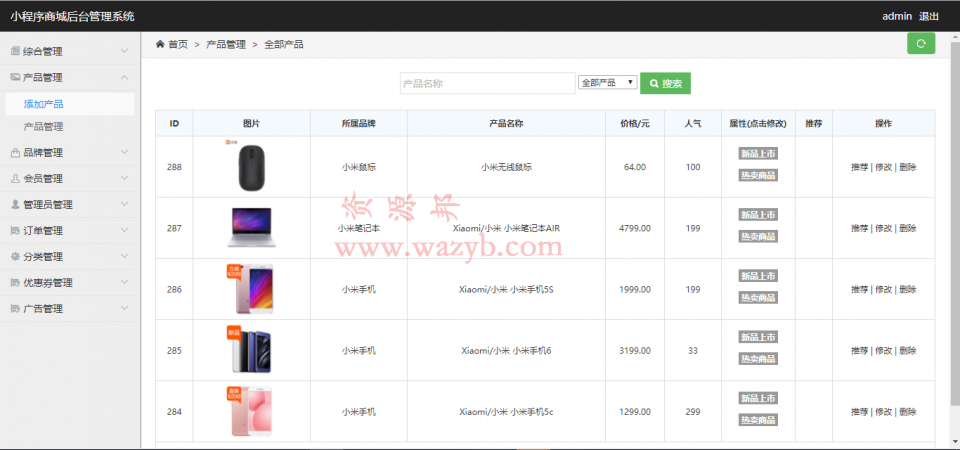Viewport: 960px width, 450px height.
Task: Toggle 新品上市 tag for product 286
Action: pos(758,276)
